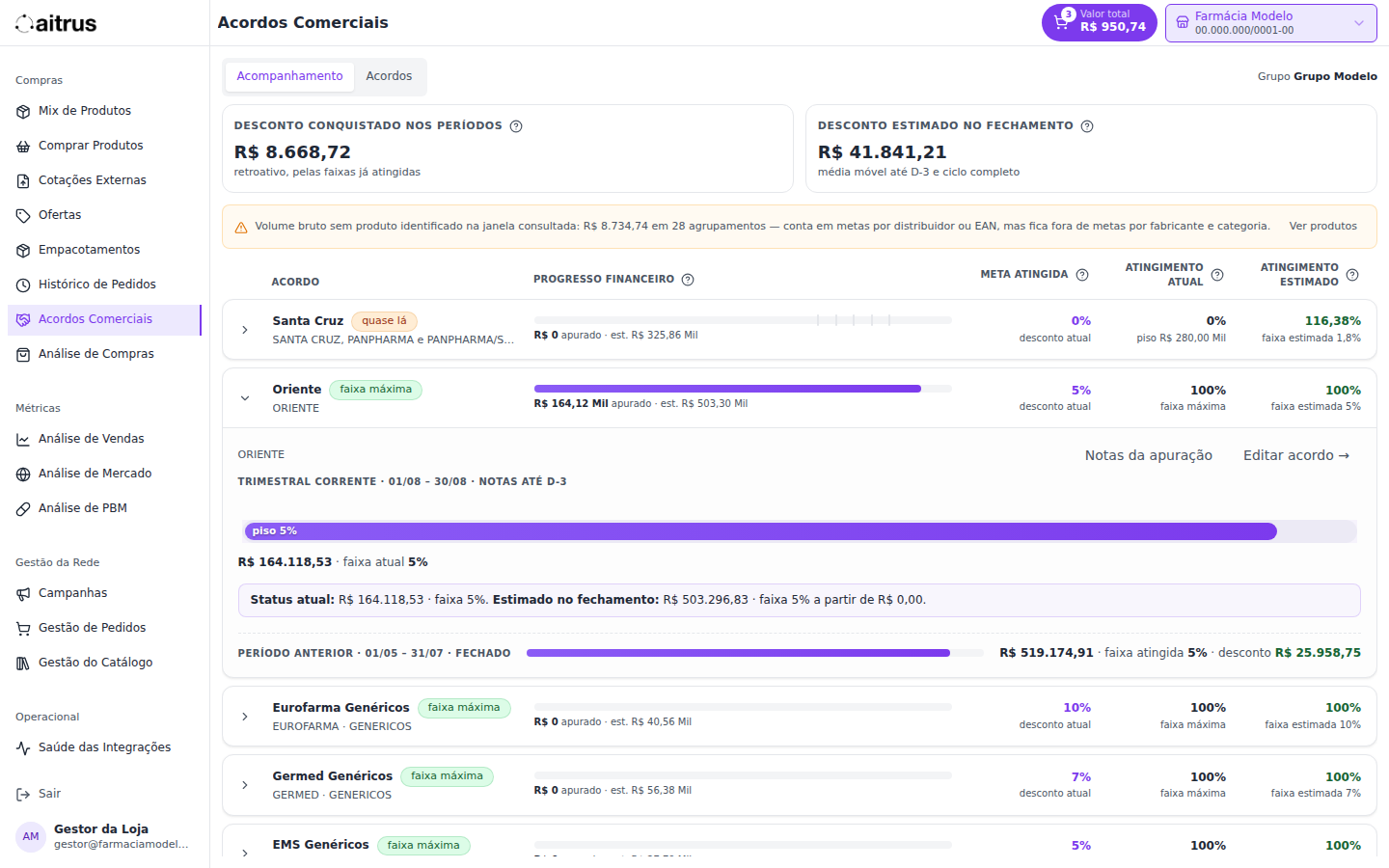This screenshot has height=868, width=1389.
Task: Click help icon next to Progresso Financeiro
Action: [x=688, y=280]
